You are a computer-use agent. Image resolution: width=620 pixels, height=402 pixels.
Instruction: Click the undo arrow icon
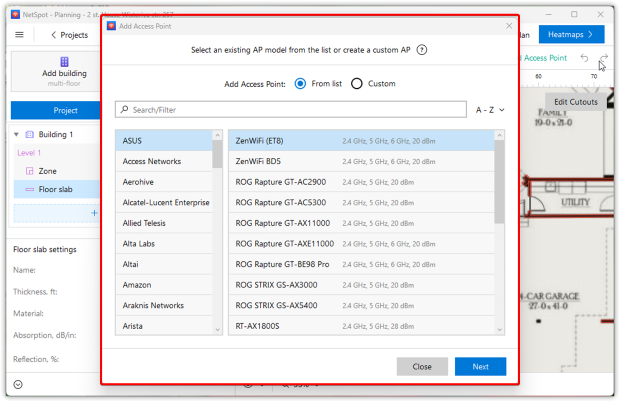[x=584, y=58]
